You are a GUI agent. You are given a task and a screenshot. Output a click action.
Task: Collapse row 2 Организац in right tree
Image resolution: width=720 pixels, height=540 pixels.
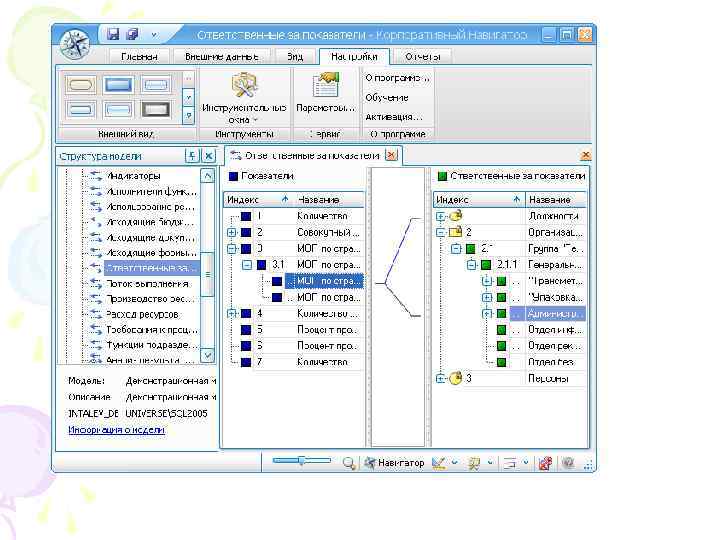440,232
